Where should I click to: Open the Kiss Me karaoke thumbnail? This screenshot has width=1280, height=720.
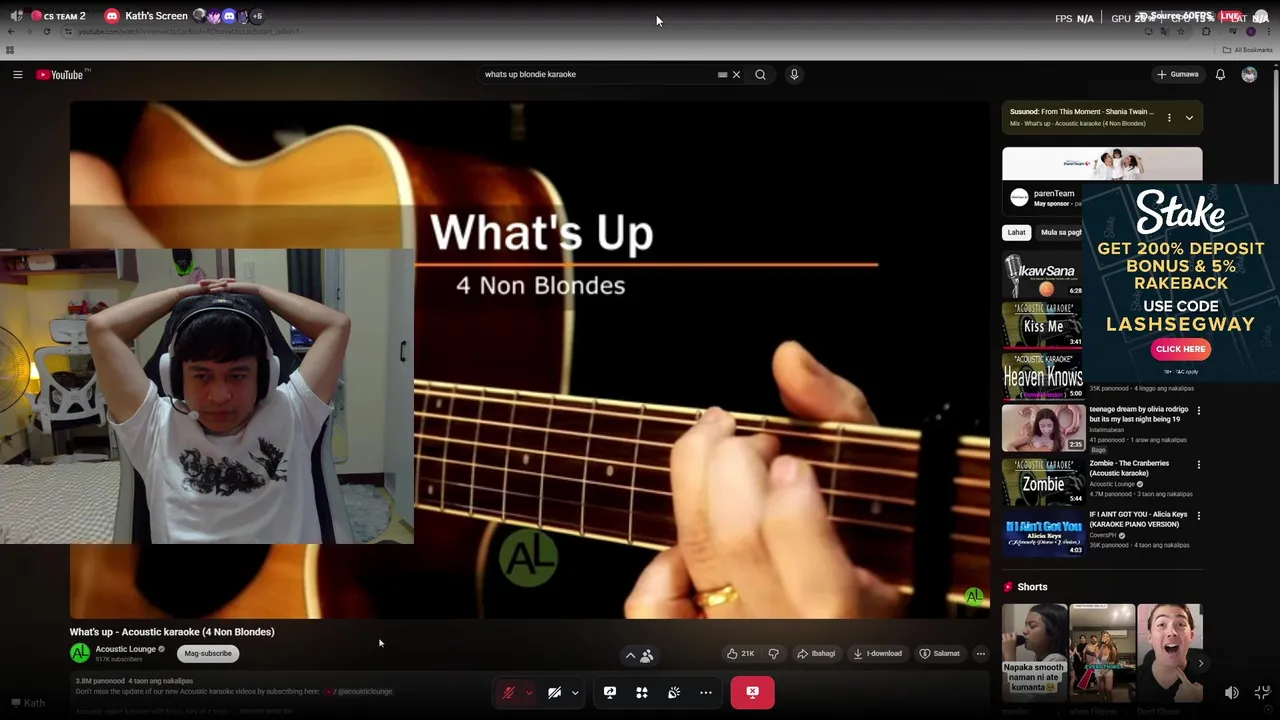(1043, 324)
